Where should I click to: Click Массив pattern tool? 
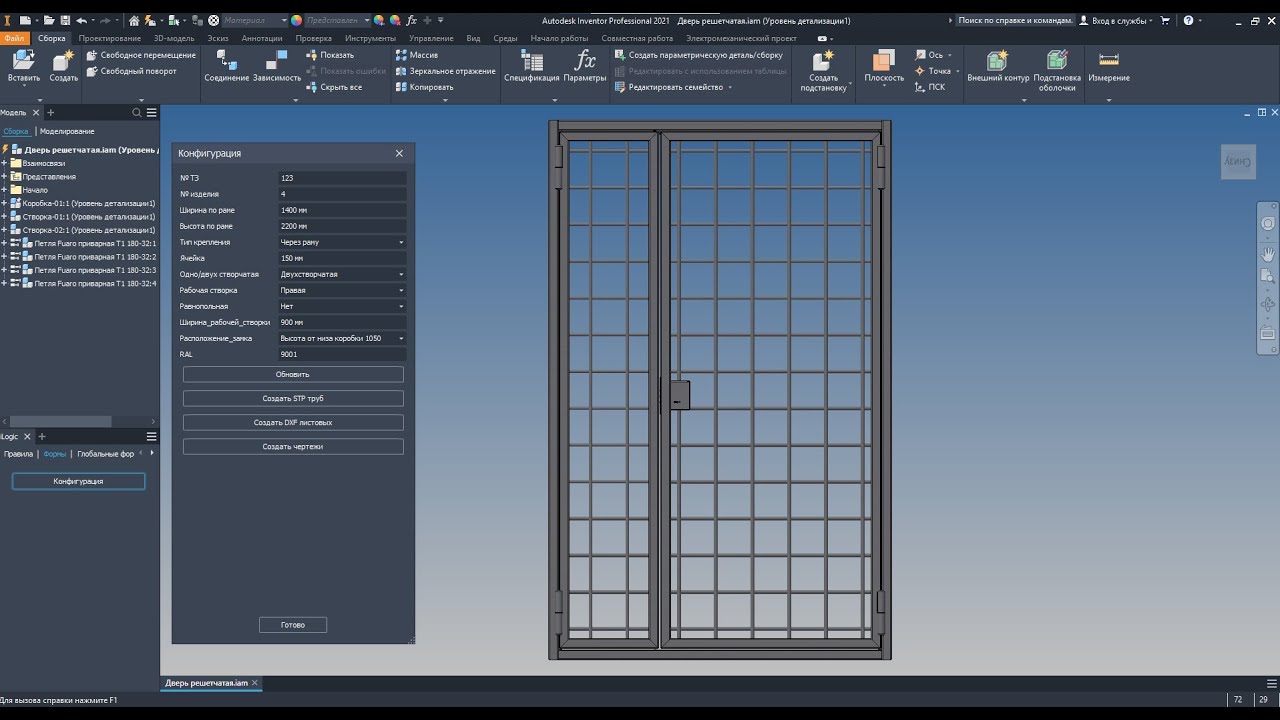(x=416, y=55)
